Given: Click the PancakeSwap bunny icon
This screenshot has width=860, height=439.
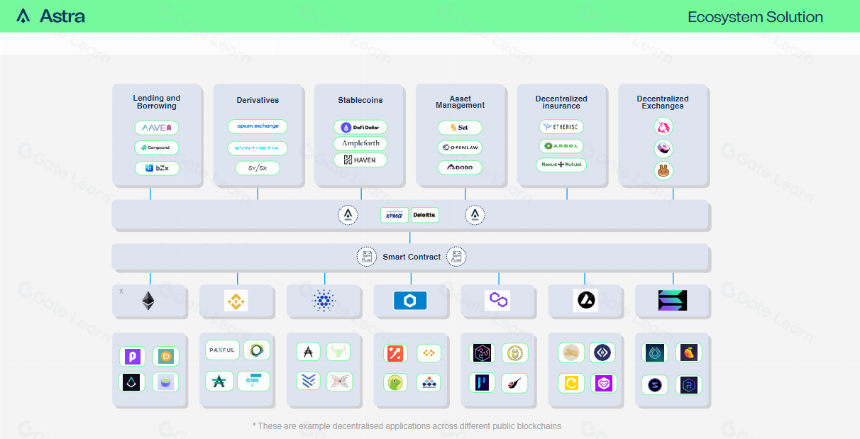Looking at the screenshot, I should (x=664, y=171).
